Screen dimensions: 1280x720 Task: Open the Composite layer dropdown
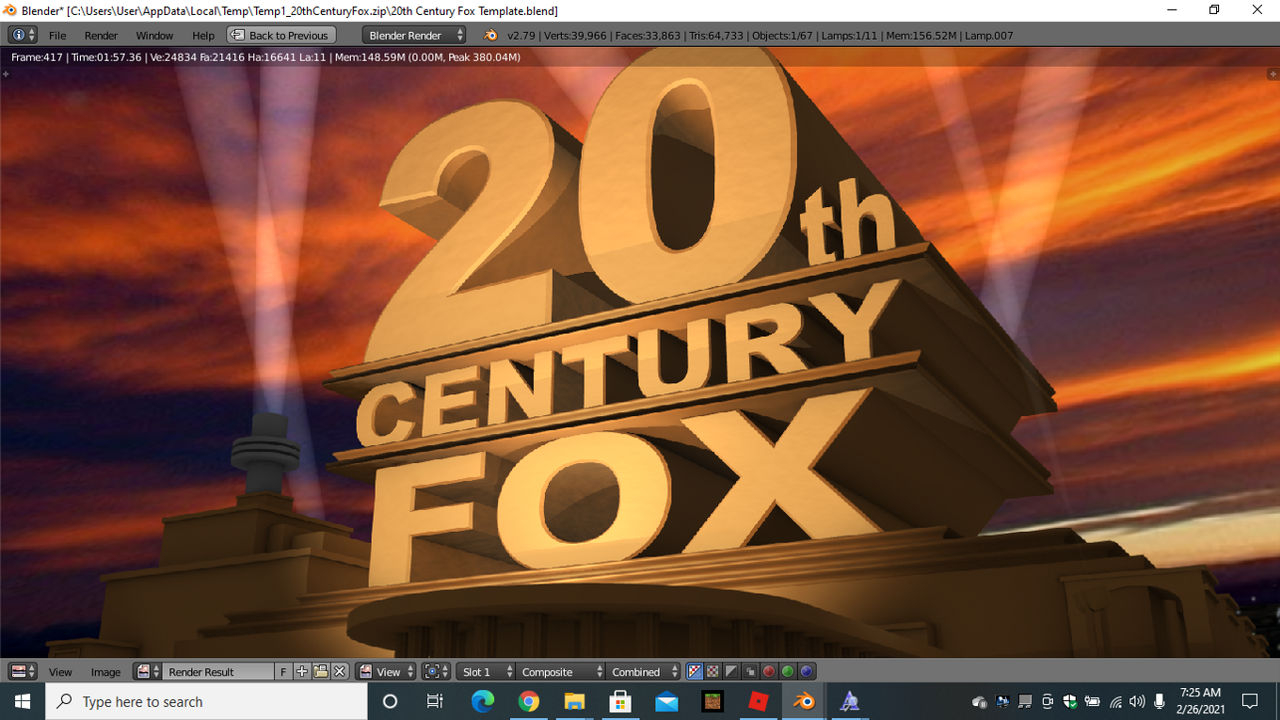click(561, 672)
